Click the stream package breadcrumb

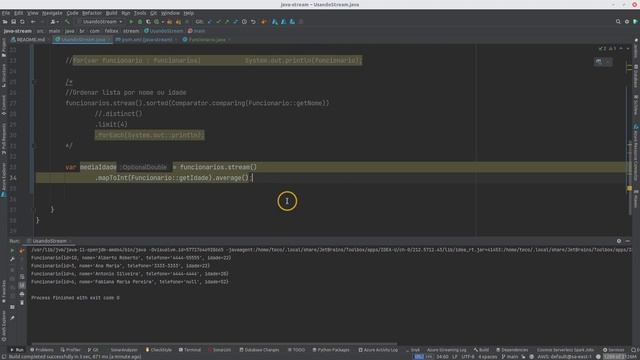coord(131,31)
